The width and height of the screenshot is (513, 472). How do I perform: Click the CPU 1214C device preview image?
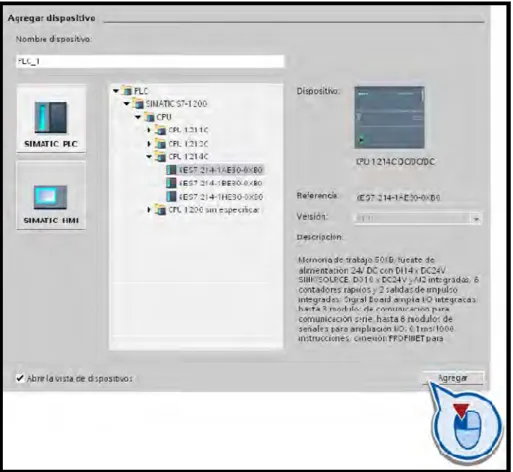point(389,117)
